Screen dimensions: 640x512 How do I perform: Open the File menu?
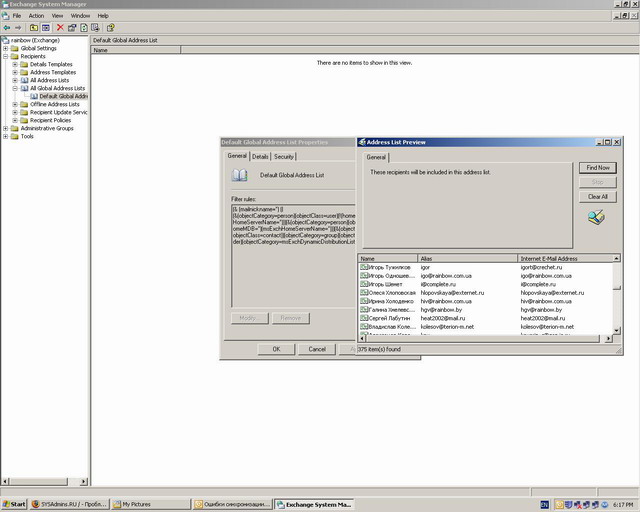[x=17, y=16]
